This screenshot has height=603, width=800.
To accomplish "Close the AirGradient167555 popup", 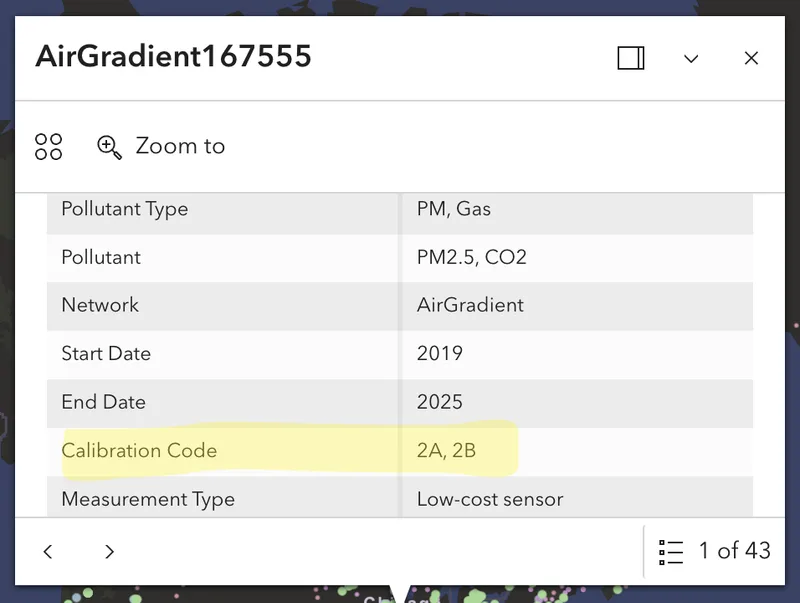I will point(751,59).
